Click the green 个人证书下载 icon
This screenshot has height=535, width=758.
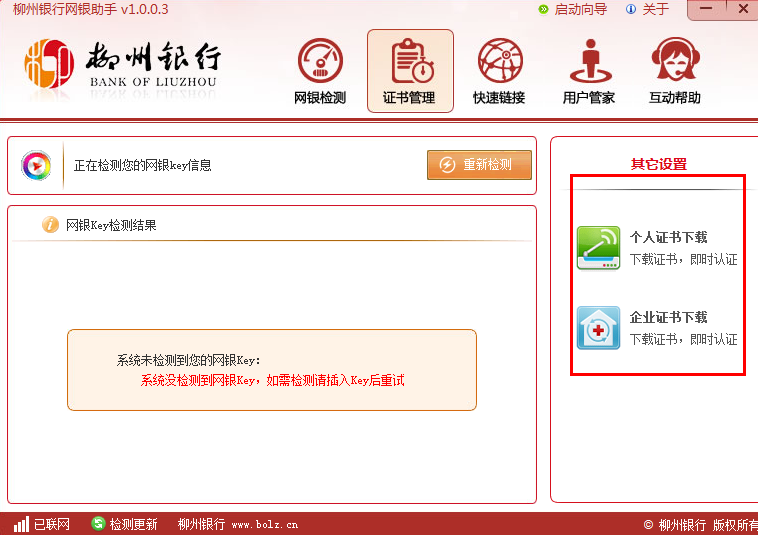pos(598,247)
